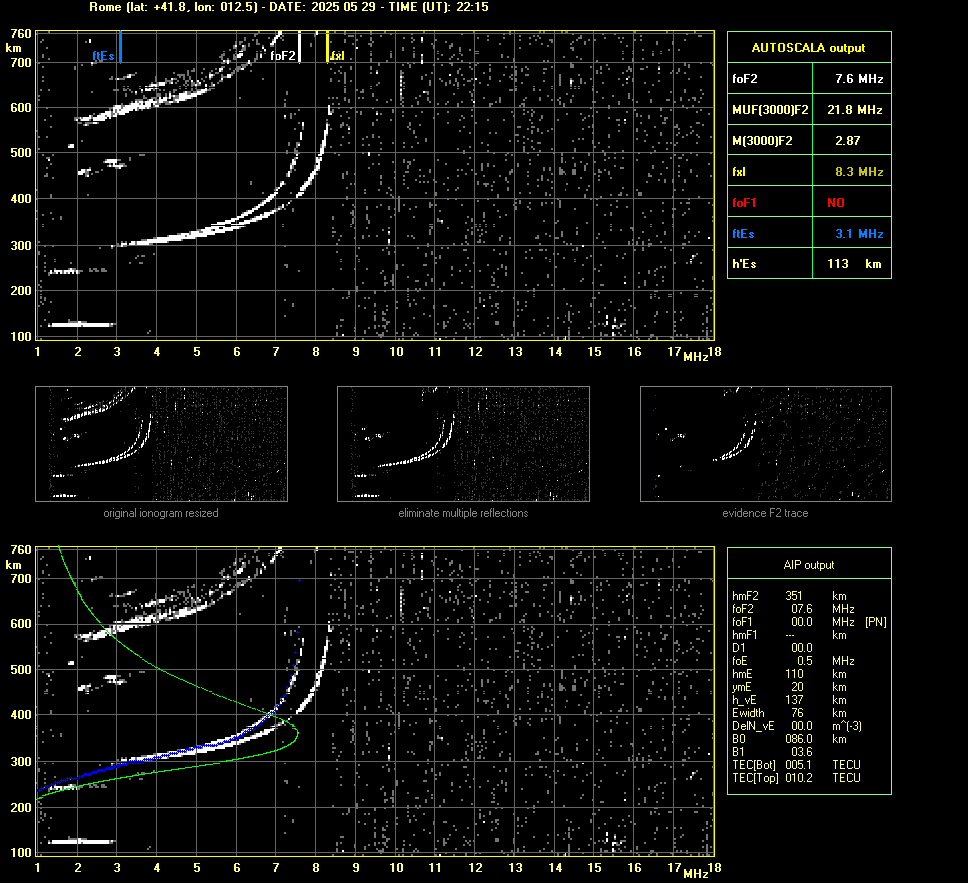Image resolution: width=968 pixels, height=883 pixels.
Task: Click the AUTOSCALA output header
Action: [x=809, y=48]
